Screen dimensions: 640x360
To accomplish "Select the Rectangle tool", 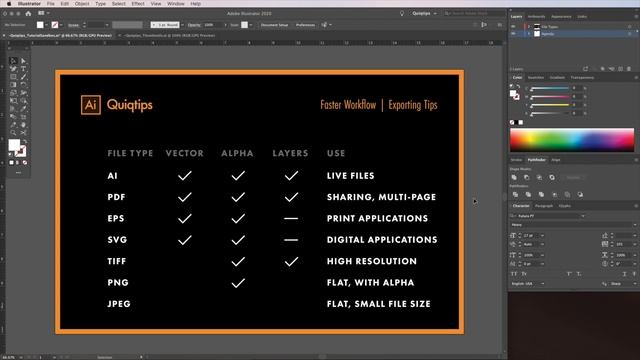I will coord(13,77).
